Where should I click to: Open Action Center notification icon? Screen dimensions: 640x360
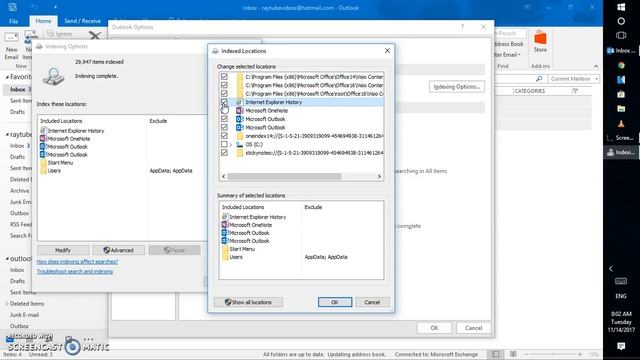[621, 346]
